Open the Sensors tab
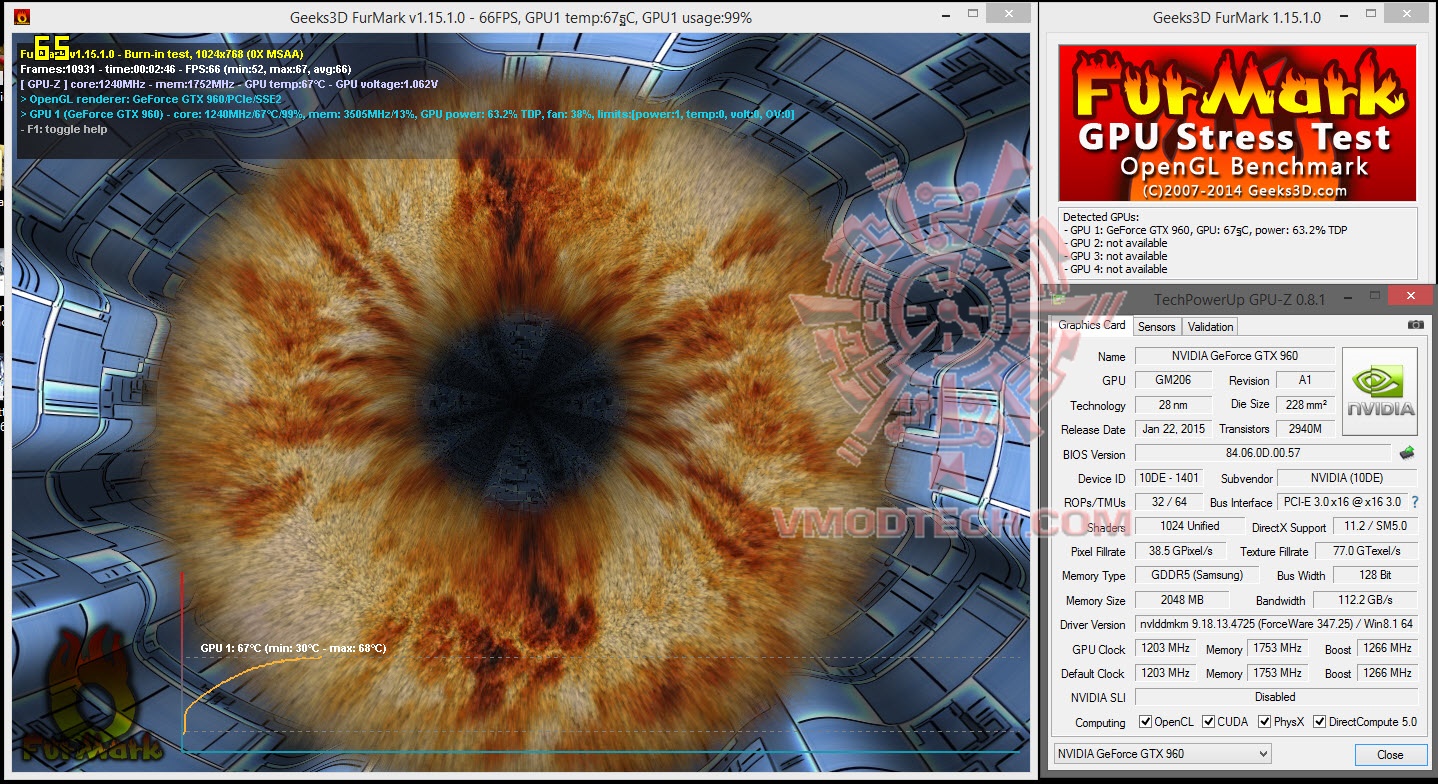1438x784 pixels. (1157, 327)
